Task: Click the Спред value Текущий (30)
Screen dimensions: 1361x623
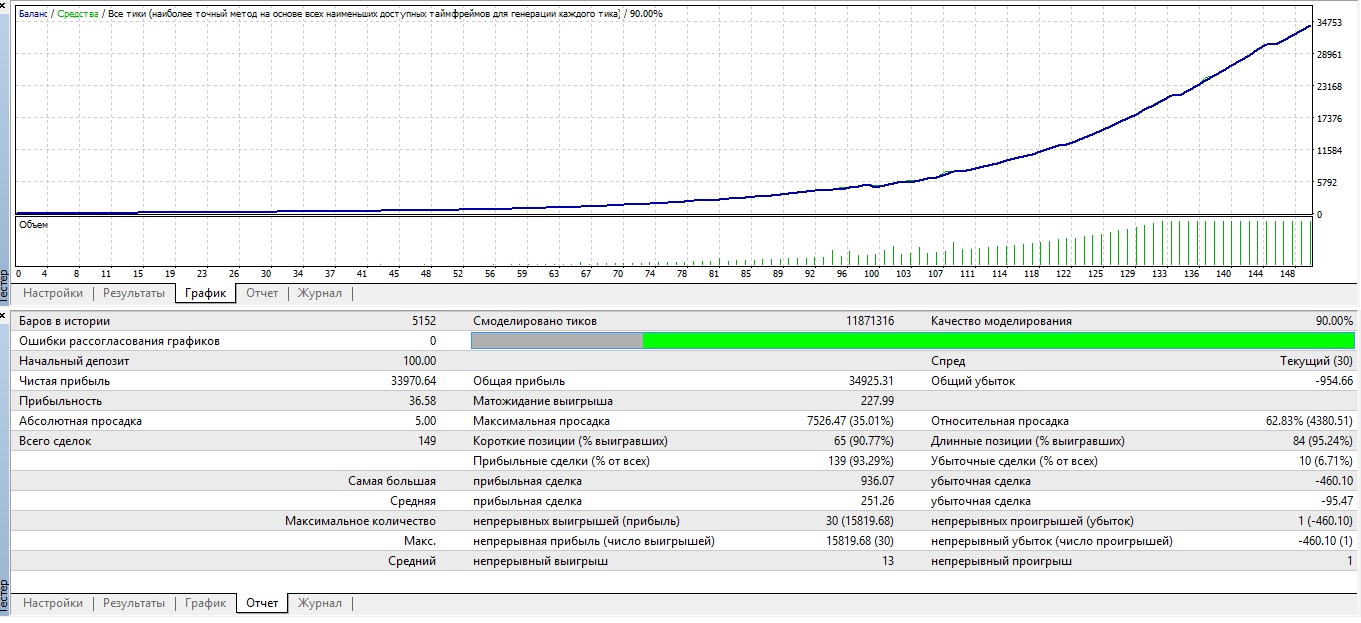Action: coord(1316,361)
